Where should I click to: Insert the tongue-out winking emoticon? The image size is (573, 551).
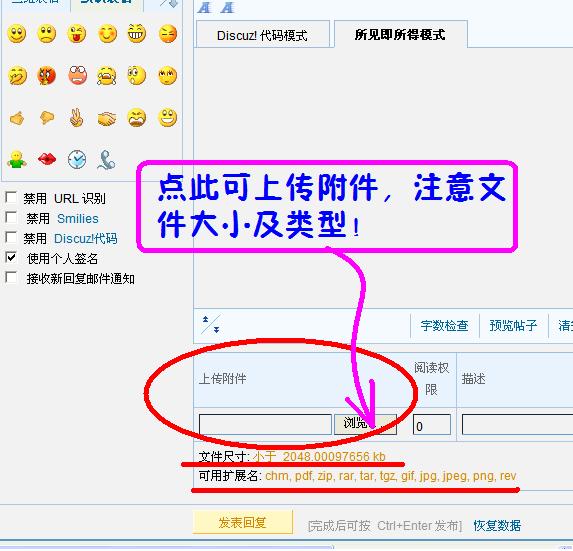pos(77,34)
